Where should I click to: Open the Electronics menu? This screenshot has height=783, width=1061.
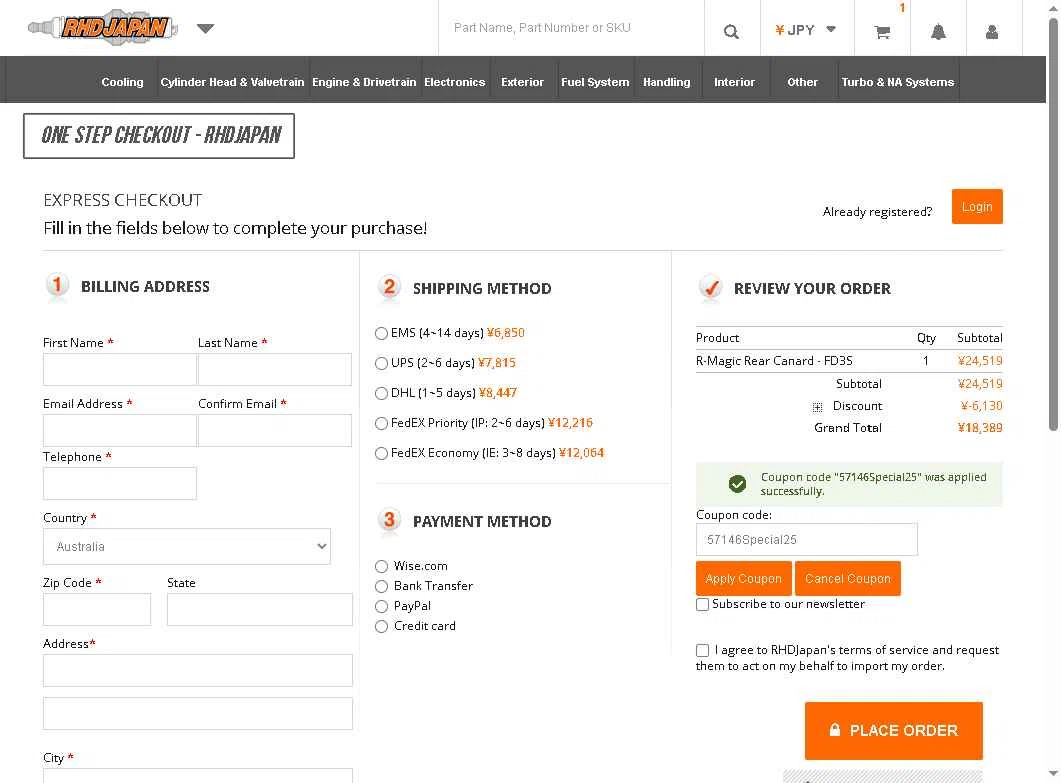point(455,82)
